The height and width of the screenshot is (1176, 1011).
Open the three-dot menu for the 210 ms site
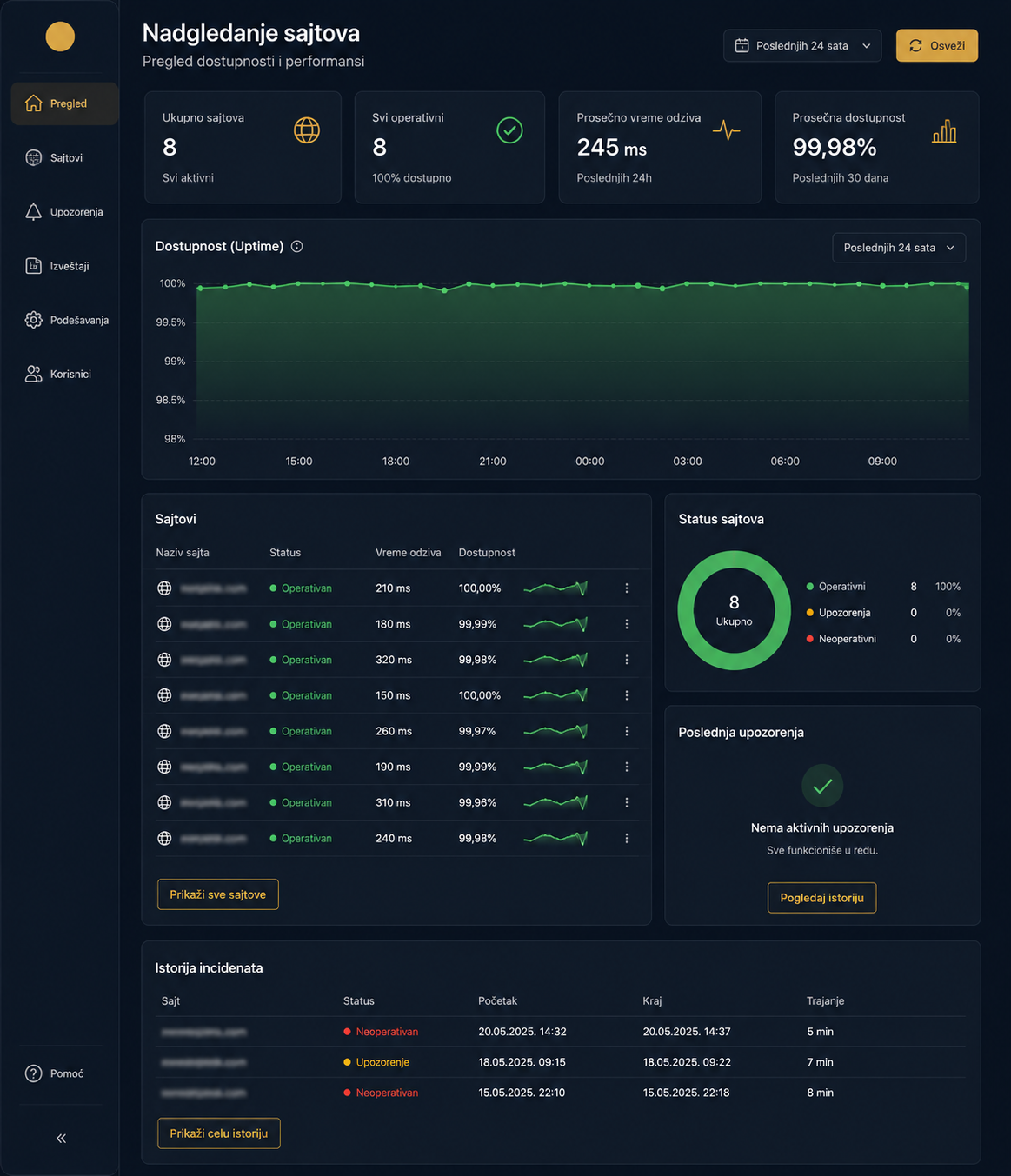627,588
